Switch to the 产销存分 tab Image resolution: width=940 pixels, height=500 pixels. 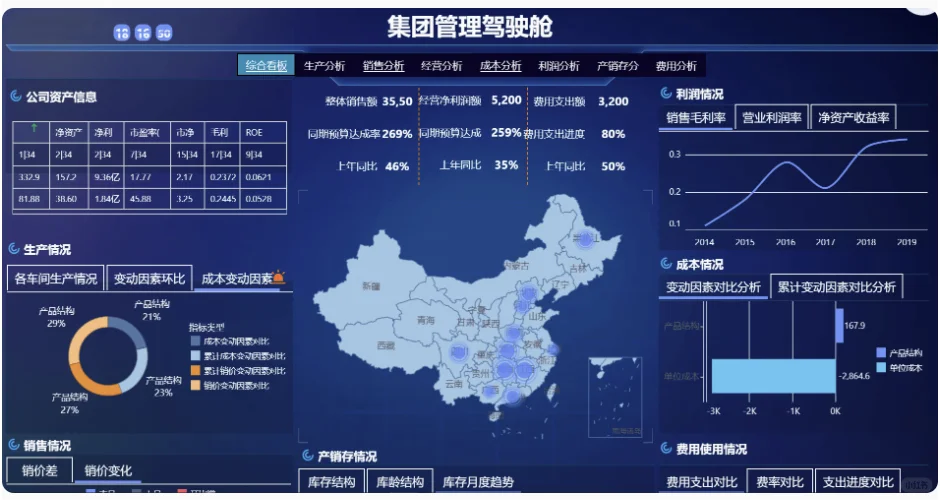click(x=617, y=65)
